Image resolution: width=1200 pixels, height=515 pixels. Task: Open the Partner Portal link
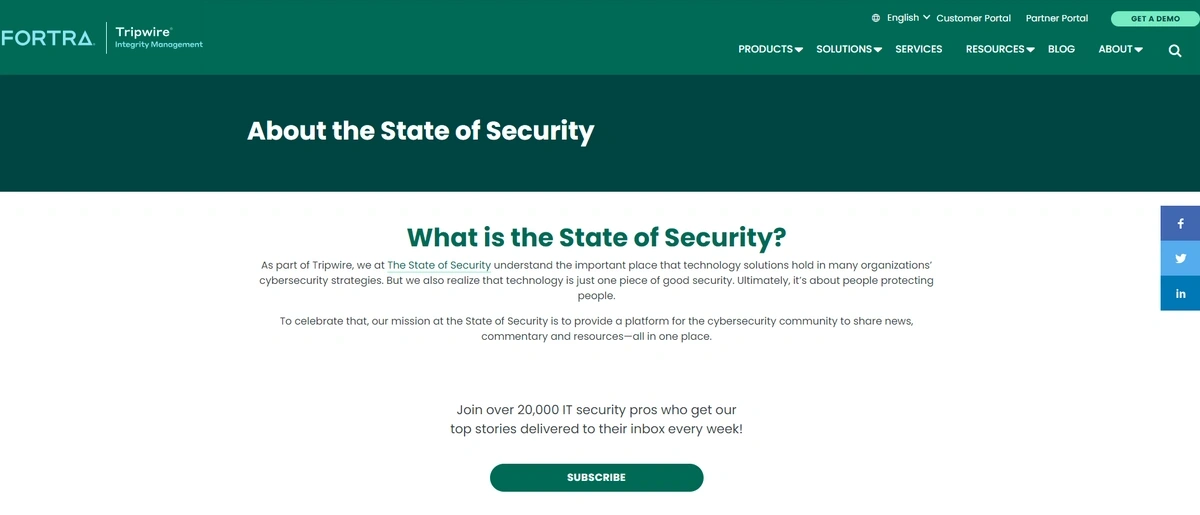(1057, 18)
